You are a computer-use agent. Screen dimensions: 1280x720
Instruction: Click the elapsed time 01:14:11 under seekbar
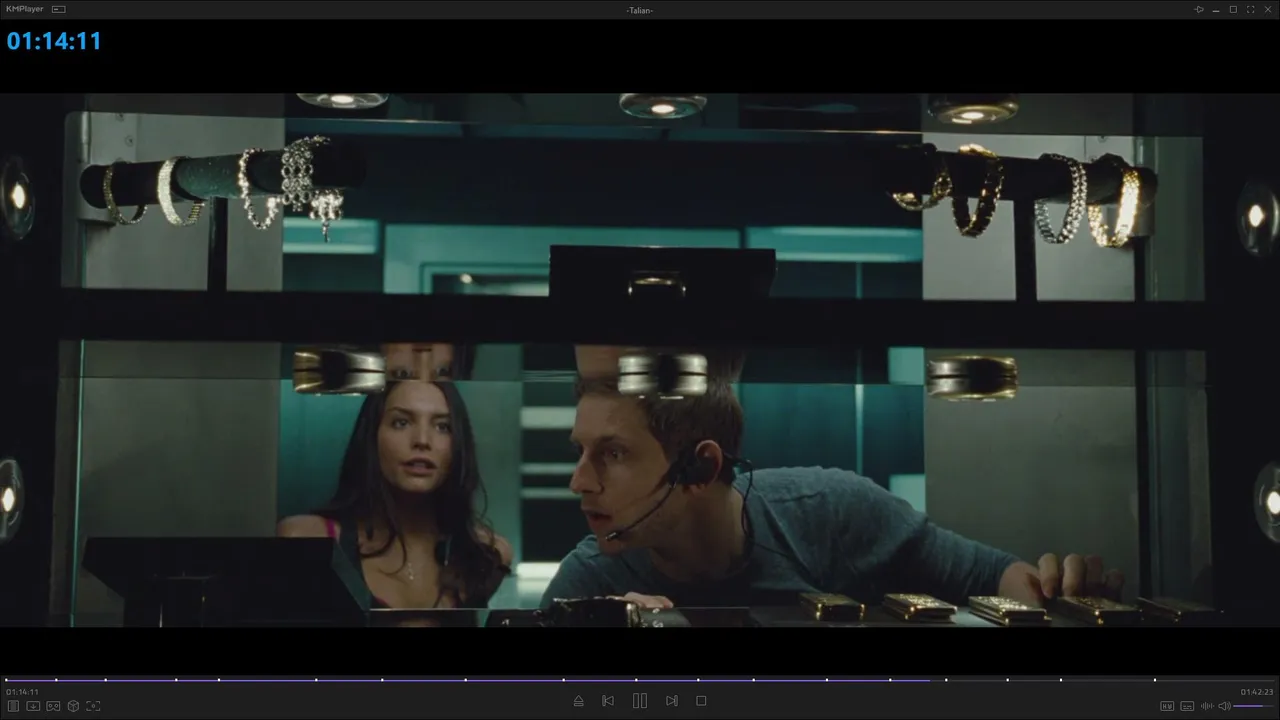pos(22,692)
